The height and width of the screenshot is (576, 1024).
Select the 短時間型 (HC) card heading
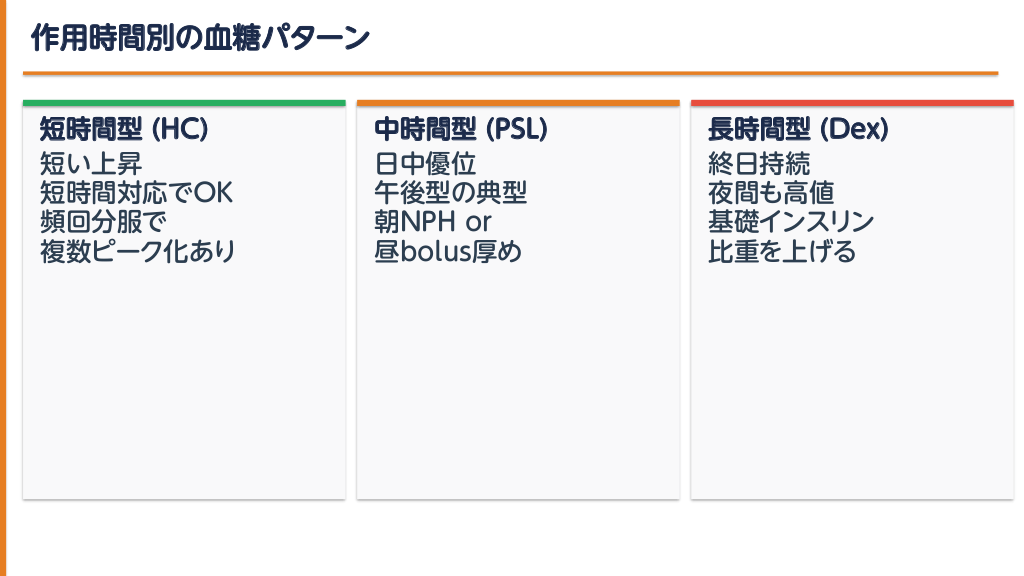(x=124, y=129)
